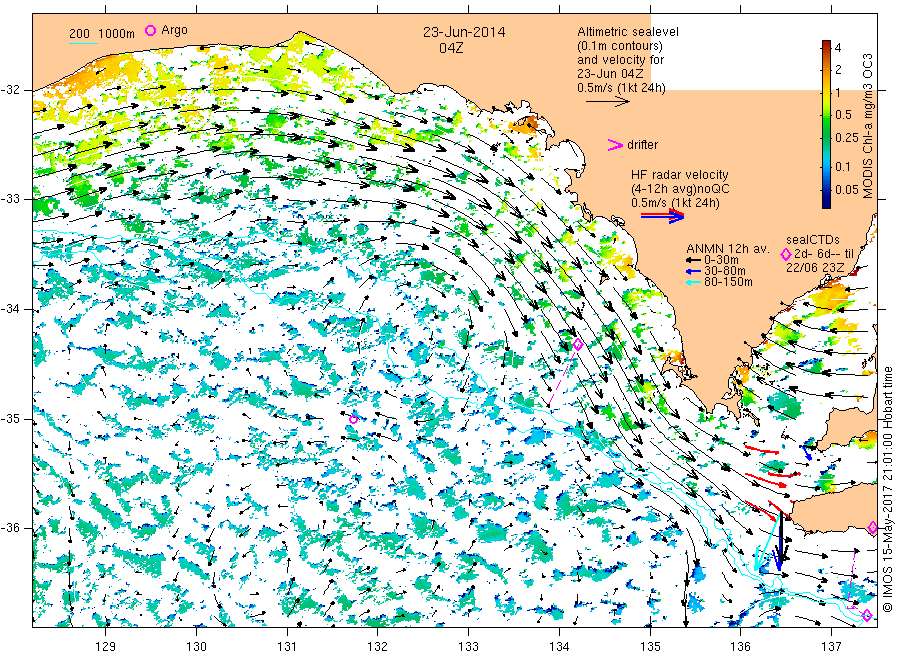Image resolution: width=900 pixels, height=660 pixels.
Task: Click the longitude axis label 135
Action: pyautogui.click(x=650, y=647)
